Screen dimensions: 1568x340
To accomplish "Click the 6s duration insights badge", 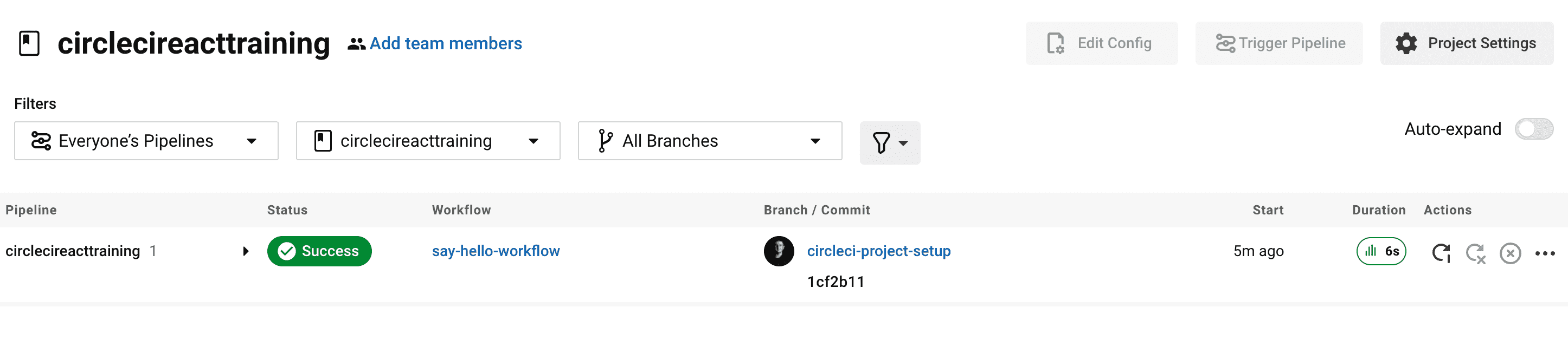I will tap(1381, 251).
